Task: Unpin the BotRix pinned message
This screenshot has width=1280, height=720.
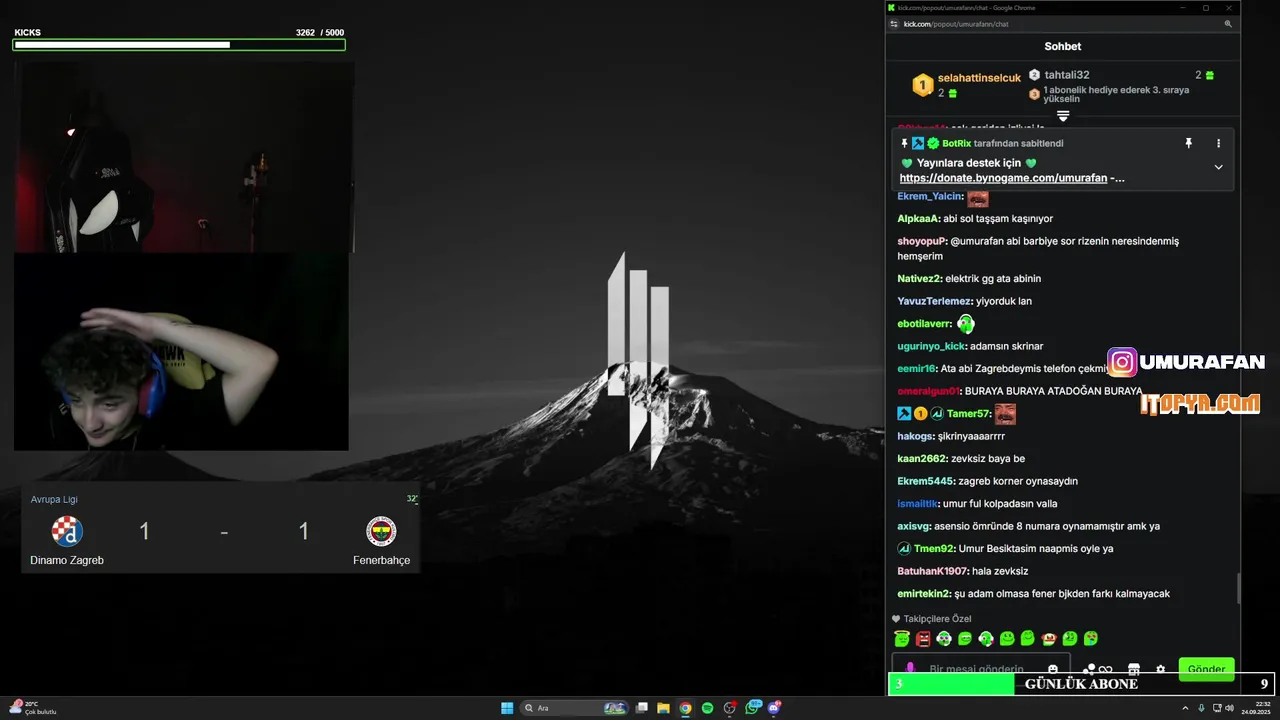Action: click(x=1188, y=143)
